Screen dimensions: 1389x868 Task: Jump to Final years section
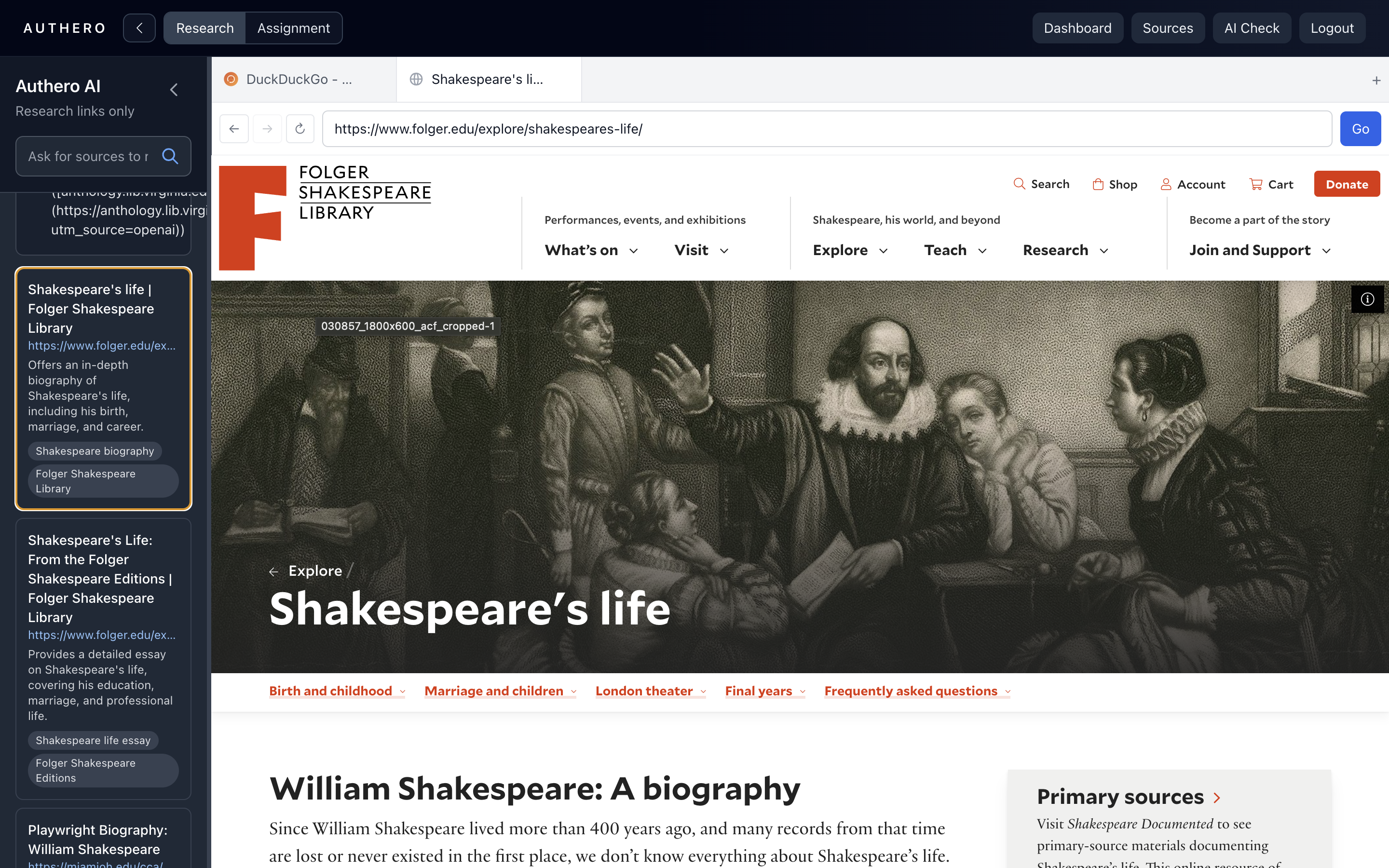pyautogui.click(x=765, y=691)
